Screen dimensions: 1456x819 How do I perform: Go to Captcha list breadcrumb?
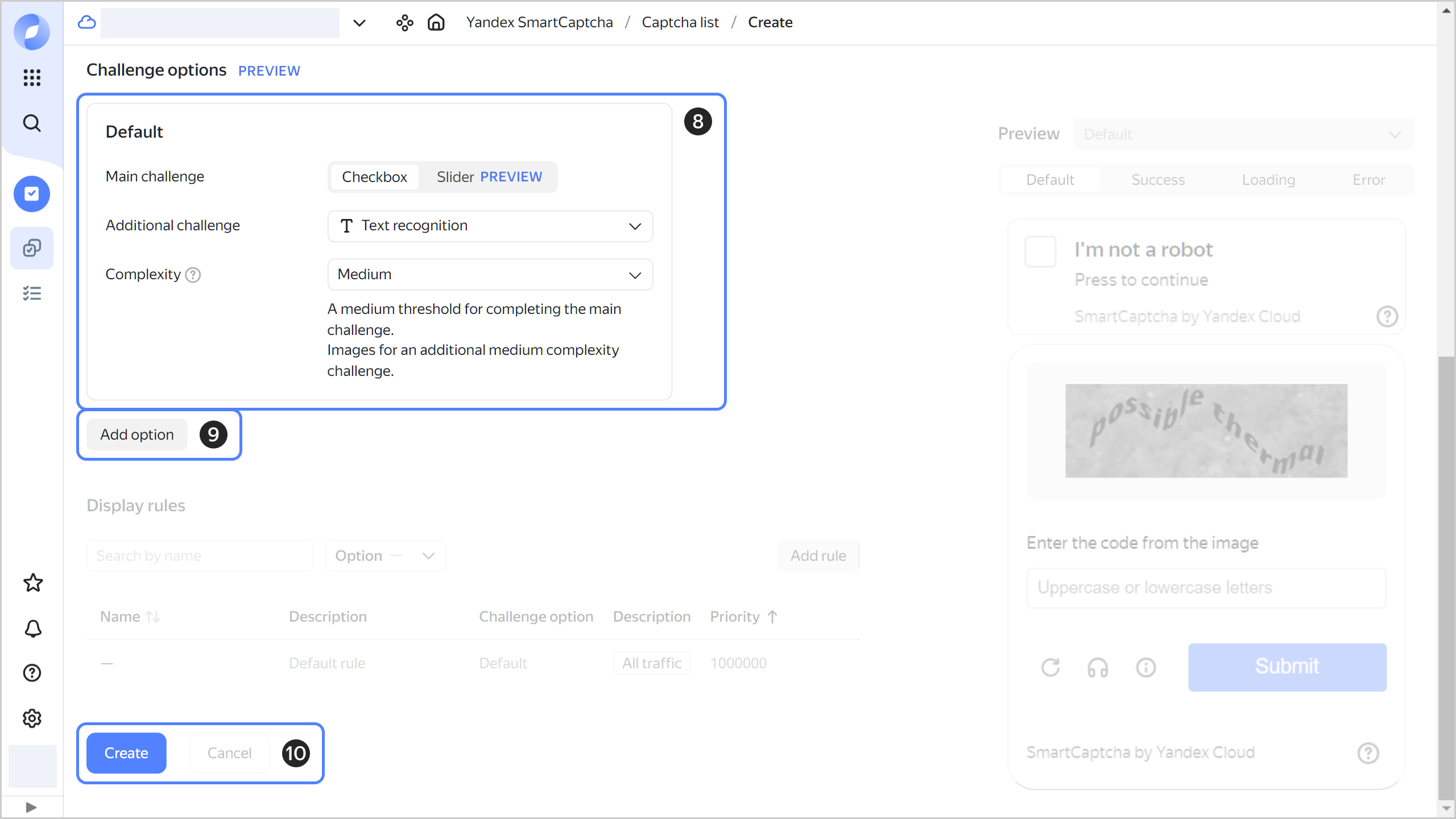click(680, 22)
